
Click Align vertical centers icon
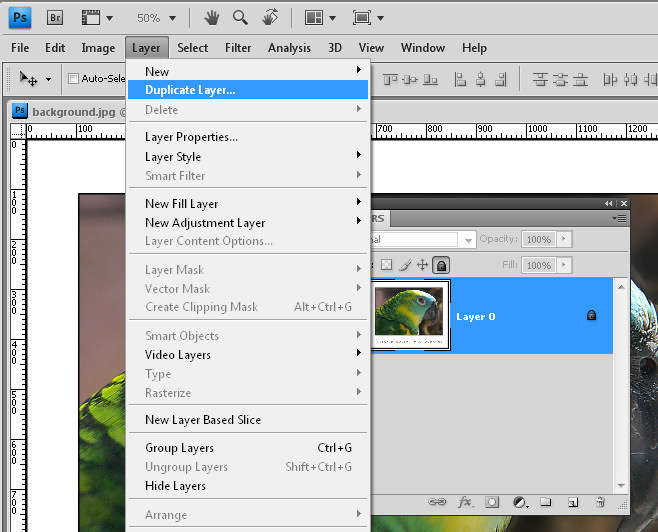pyautogui.click(x=410, y=79)
